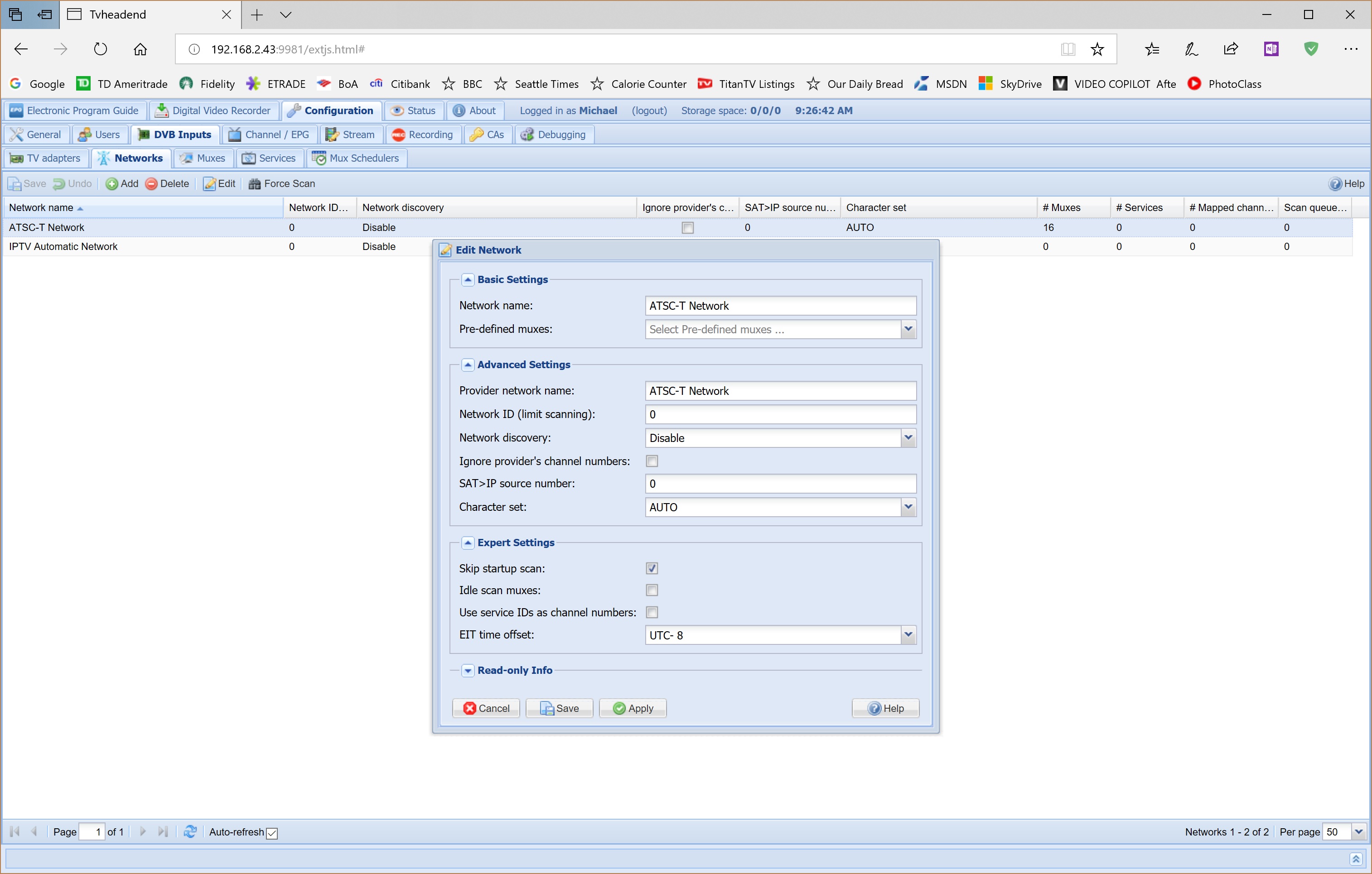The image size is (1372, 874).
Task: Open the browser favorites star icon
Action: point(1097,49)
